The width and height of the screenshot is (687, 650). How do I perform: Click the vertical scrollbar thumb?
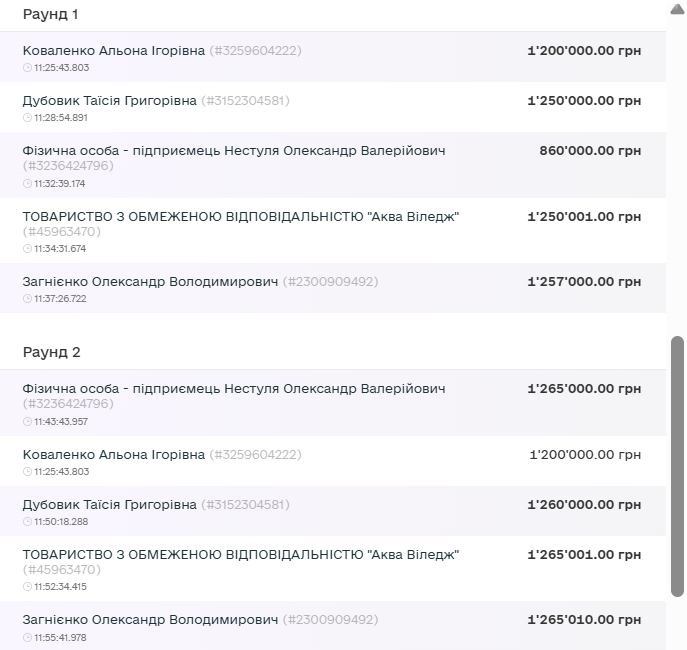[677, 466]
